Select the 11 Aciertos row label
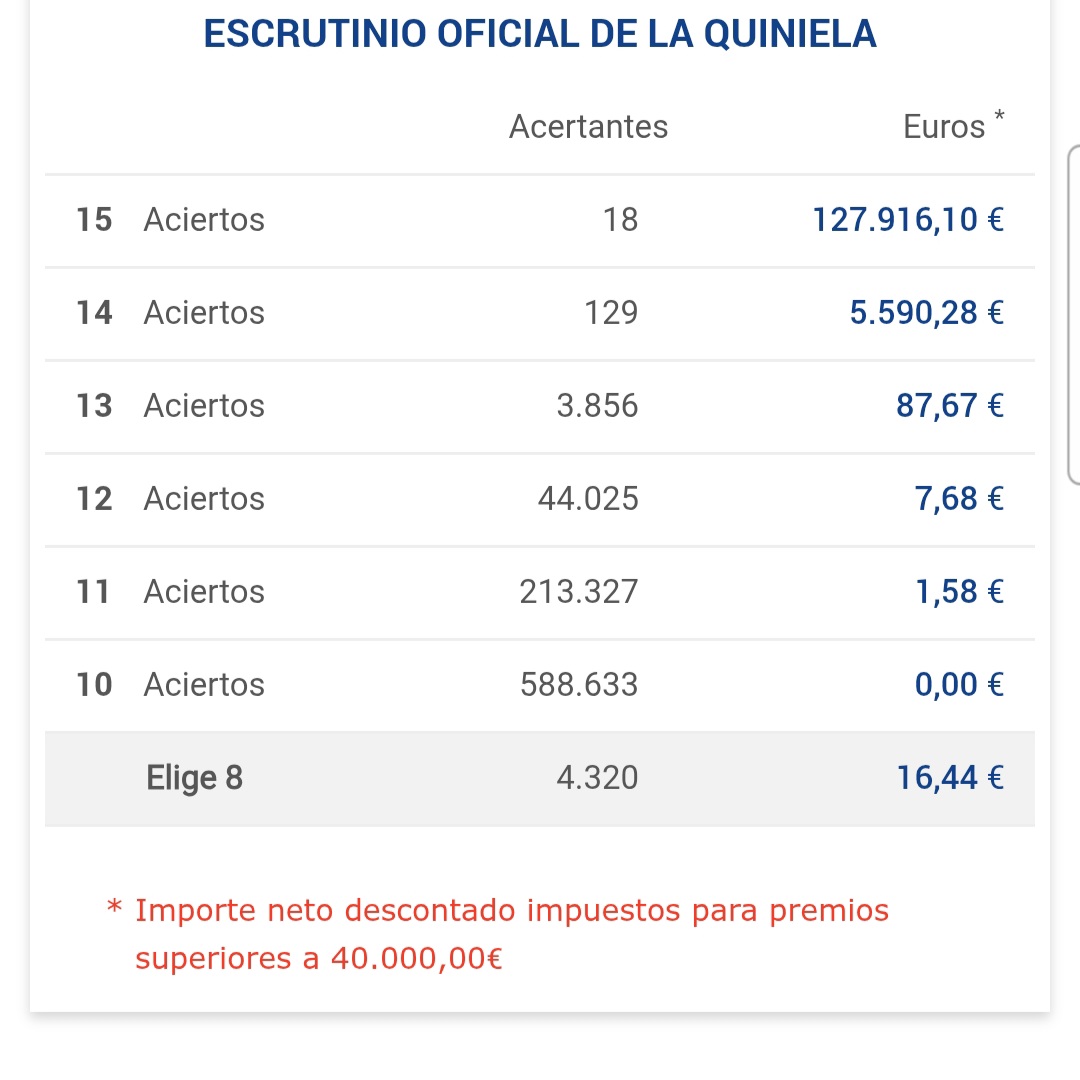The image size is (1080, 1080). point(171,592)
